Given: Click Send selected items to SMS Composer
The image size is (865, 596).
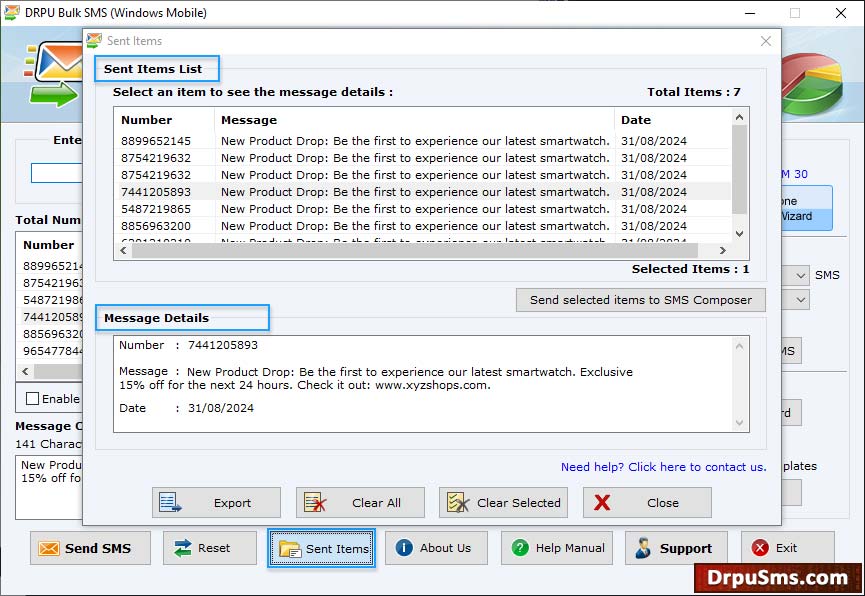Looking at the screenshot, I should 641,300.
